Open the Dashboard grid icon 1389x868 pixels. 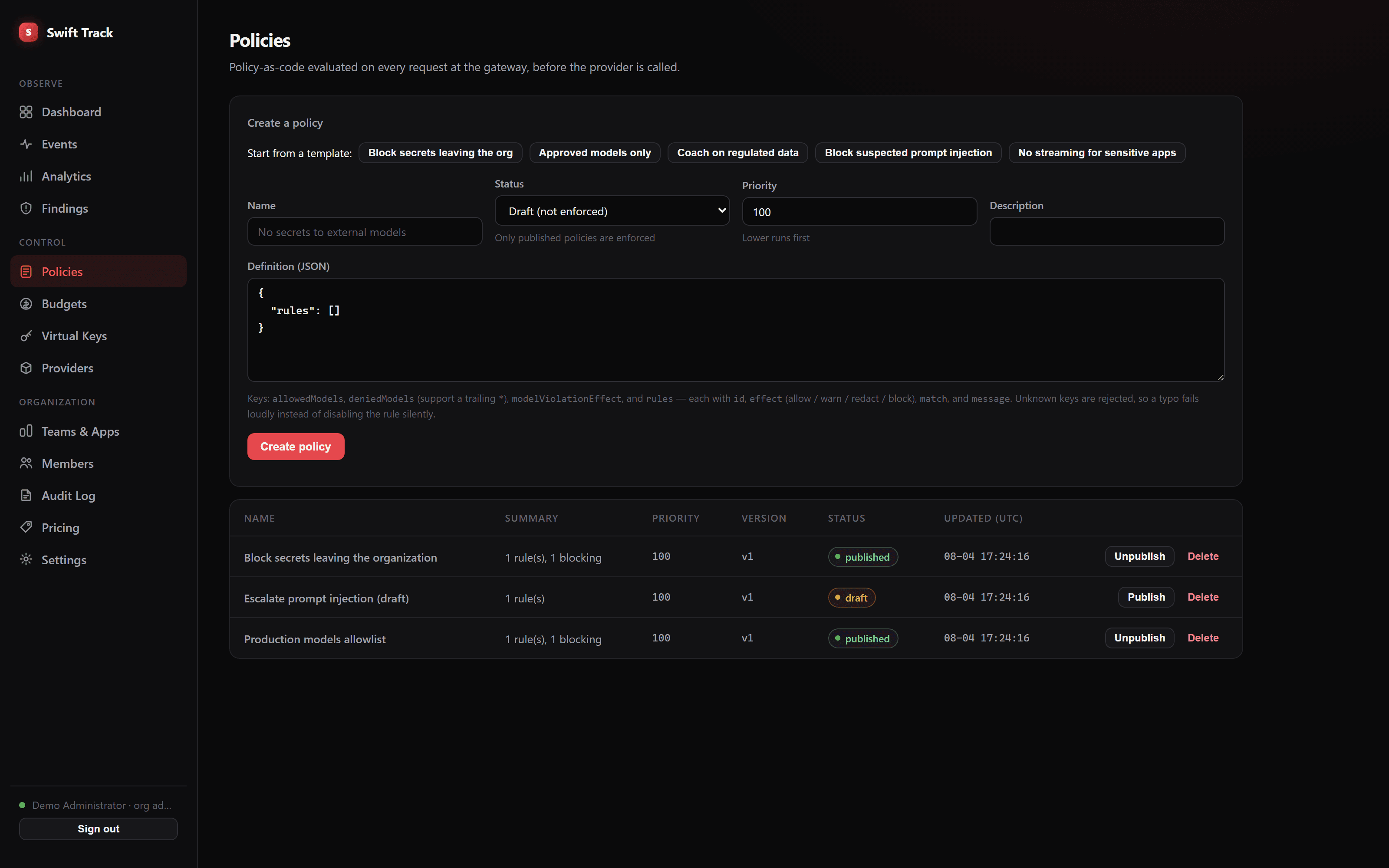[x=26, y=112]
